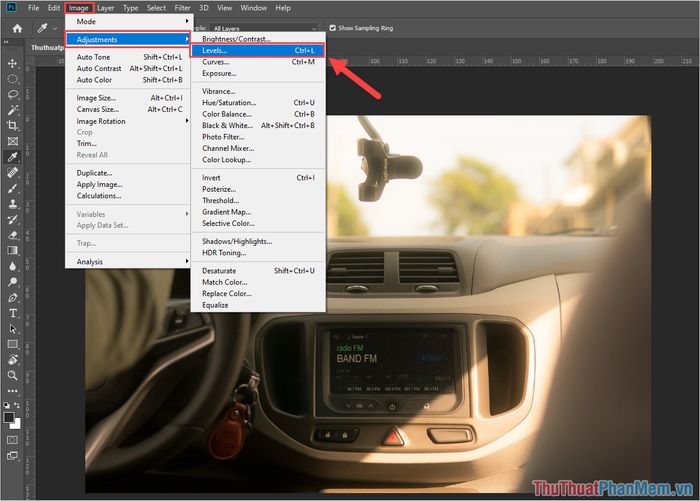Select the Healing Brush tool
The width and height of the screenshot is (700, 501).
12,172
